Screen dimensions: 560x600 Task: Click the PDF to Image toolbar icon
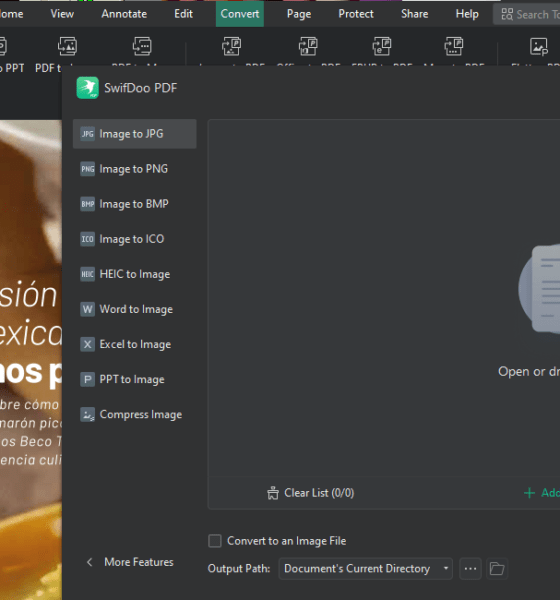(67, 46)
